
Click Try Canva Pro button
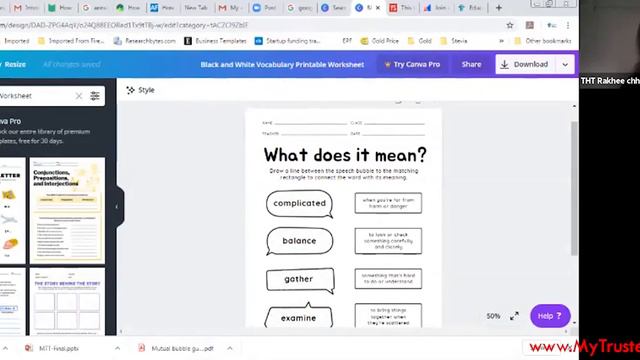[412, 64]
